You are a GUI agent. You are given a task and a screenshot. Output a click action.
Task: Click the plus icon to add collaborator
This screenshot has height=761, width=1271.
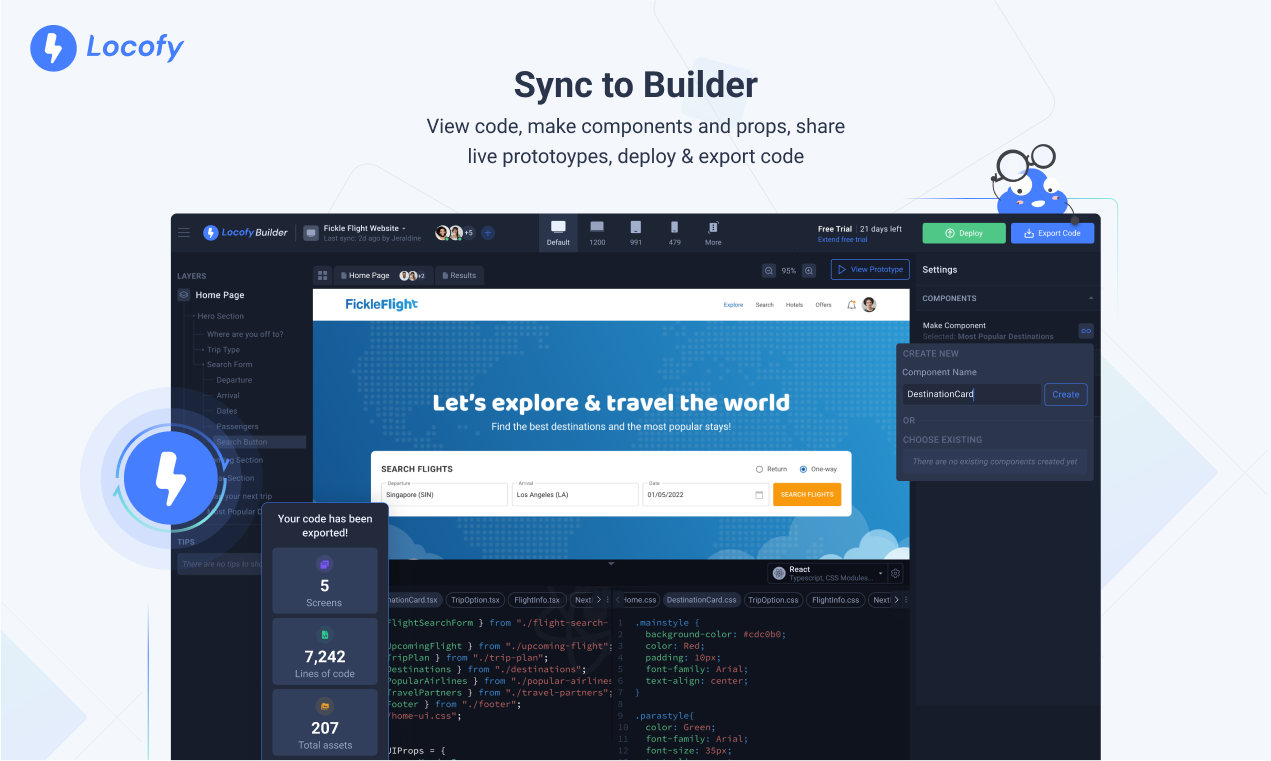point(488,233)
